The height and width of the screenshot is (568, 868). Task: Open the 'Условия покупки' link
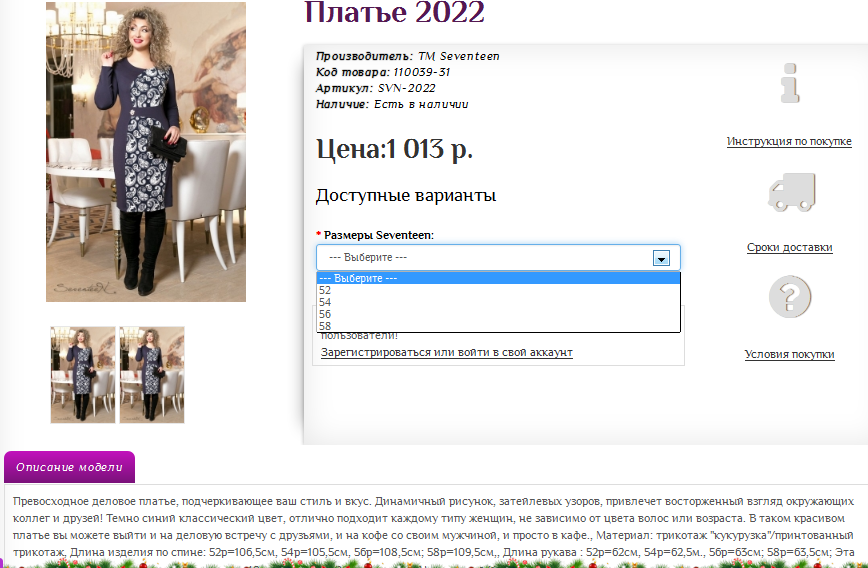pos(789,354)
